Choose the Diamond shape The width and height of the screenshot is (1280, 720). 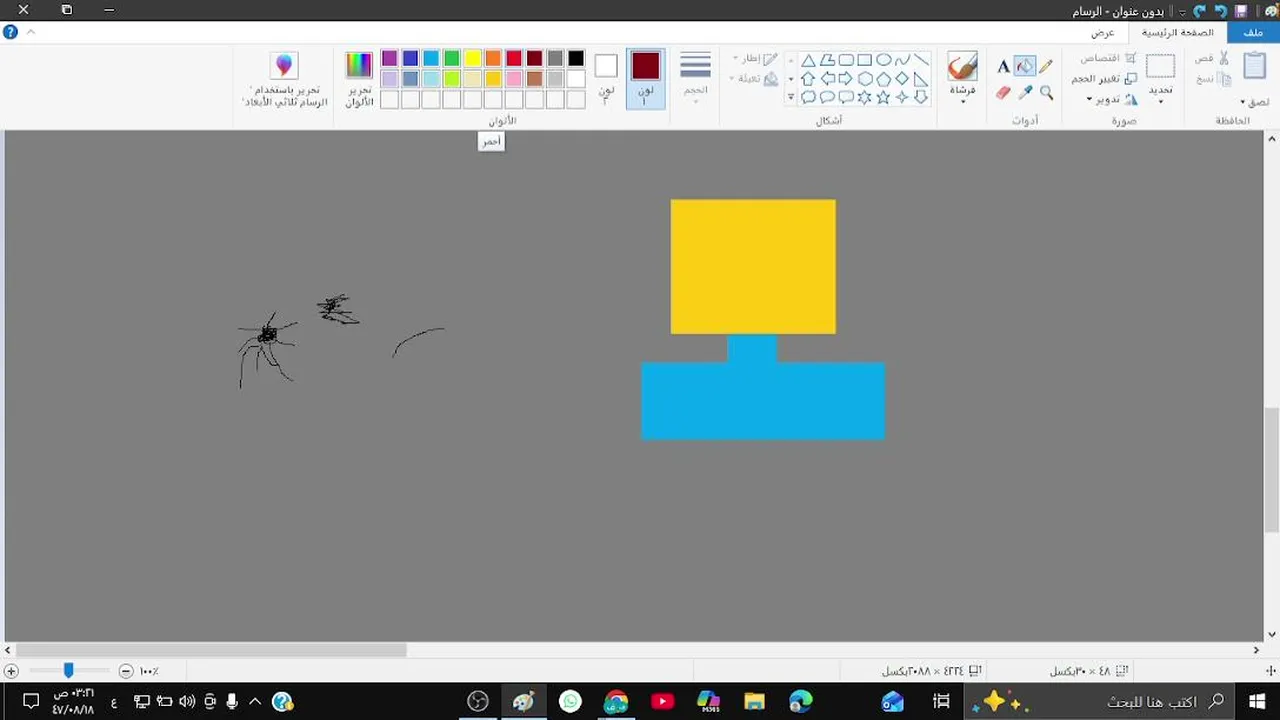(x=902, y=79)
